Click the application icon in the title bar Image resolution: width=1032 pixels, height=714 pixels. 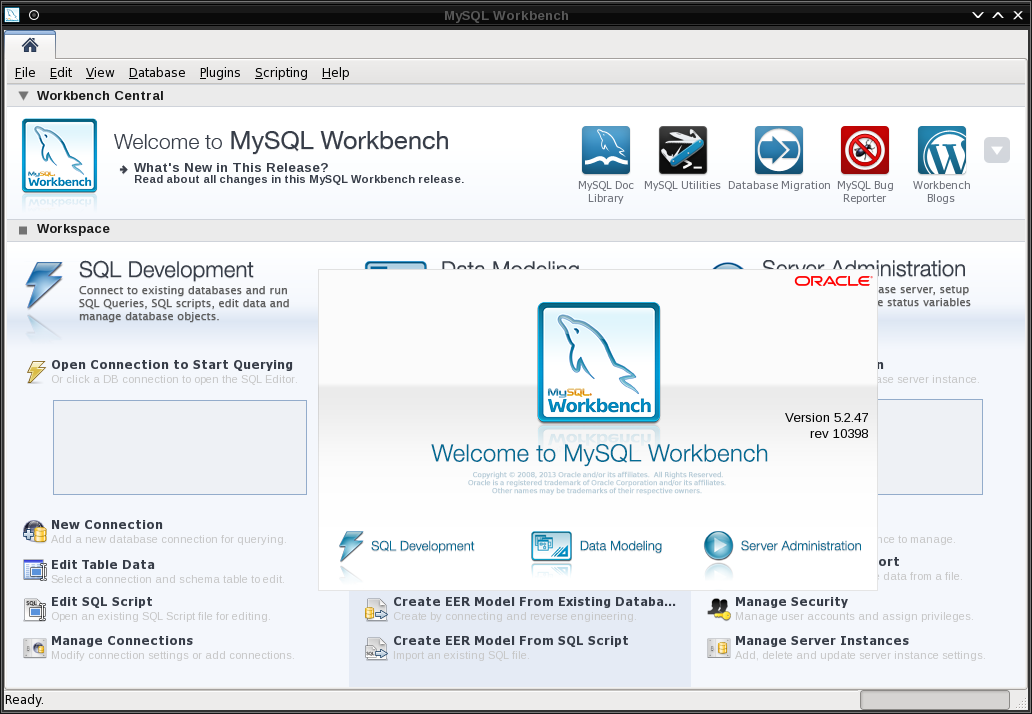coord(12,14)
